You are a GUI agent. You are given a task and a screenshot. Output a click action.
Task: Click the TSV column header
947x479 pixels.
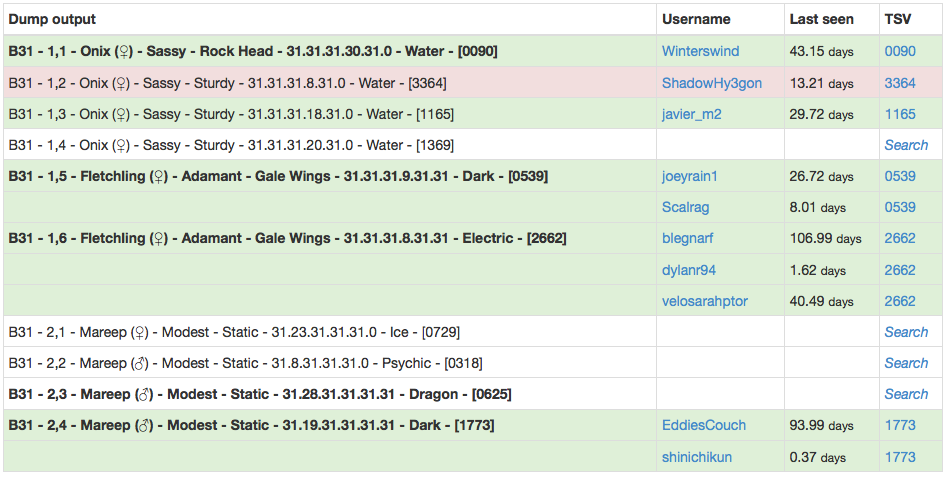pyautogui.click(x=897, y=19)
